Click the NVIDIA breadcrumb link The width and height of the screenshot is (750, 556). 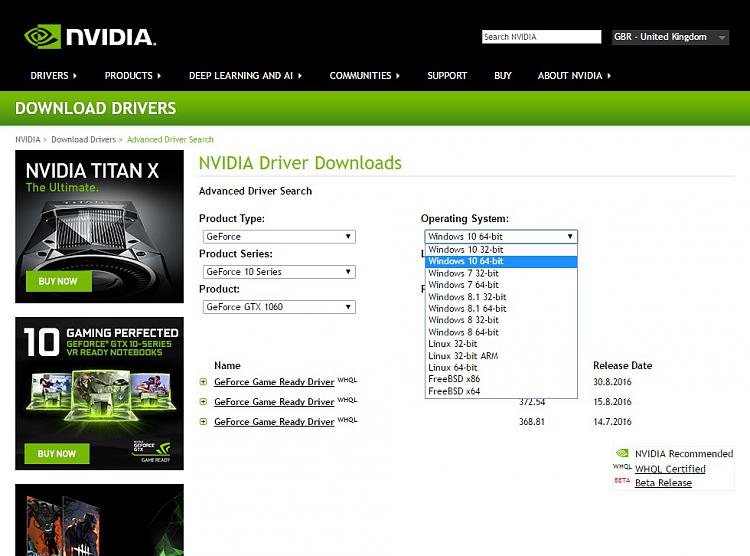tap(28, 139)
